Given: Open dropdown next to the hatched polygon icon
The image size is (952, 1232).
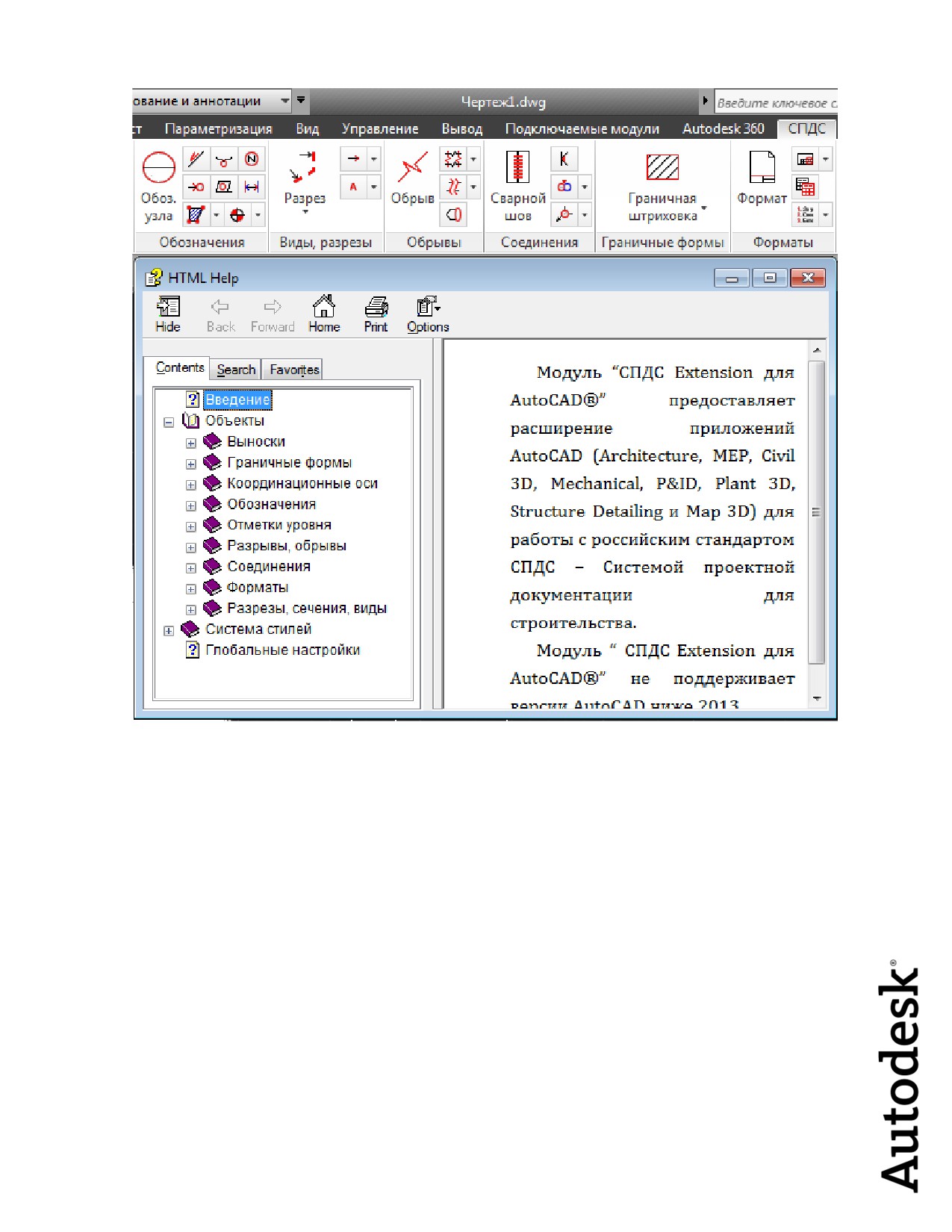Looking at the screenshot, I should click(217, 215).
